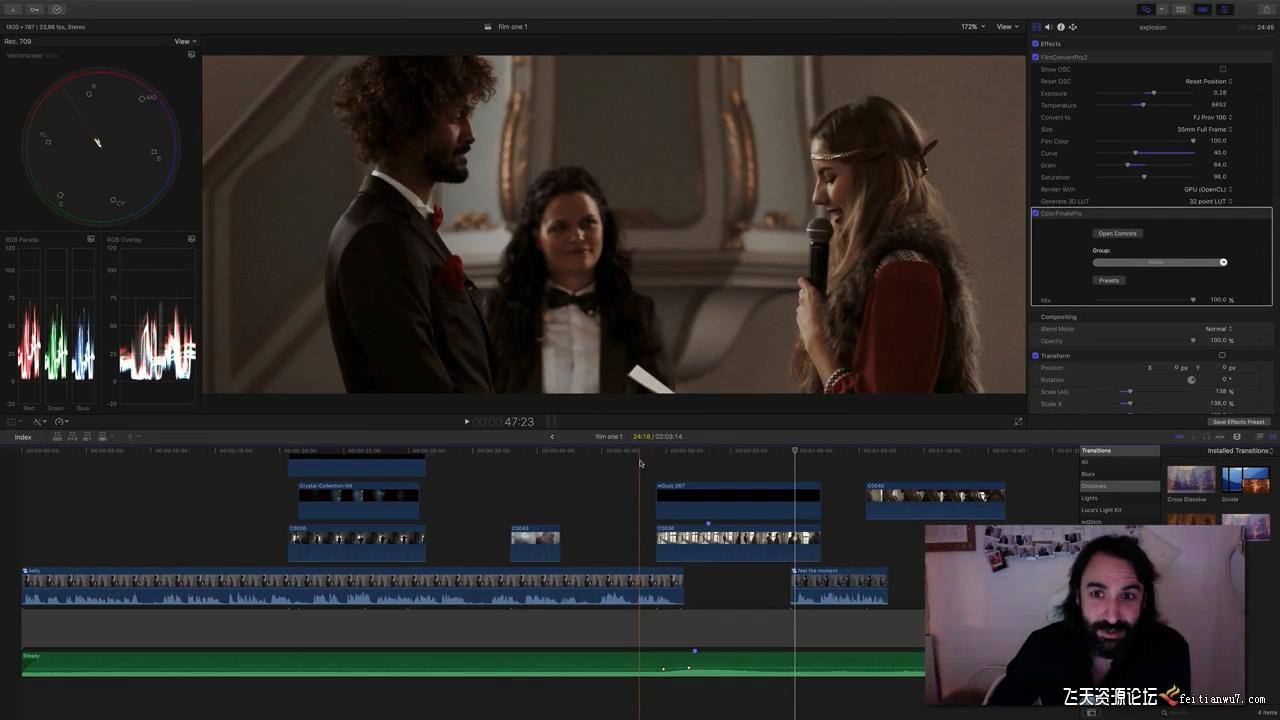
Task: Open the timeline Index
Action: (23, 437)
